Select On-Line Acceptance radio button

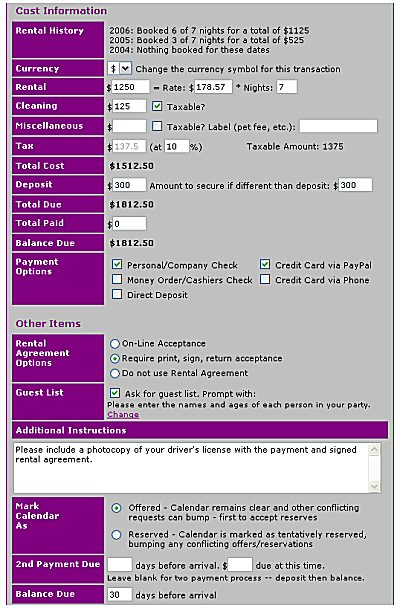pos(115,344)
